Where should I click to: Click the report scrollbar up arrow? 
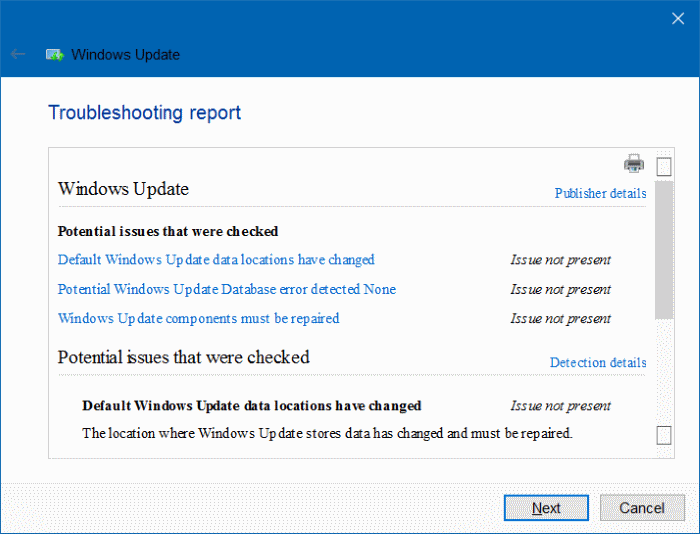664,167
